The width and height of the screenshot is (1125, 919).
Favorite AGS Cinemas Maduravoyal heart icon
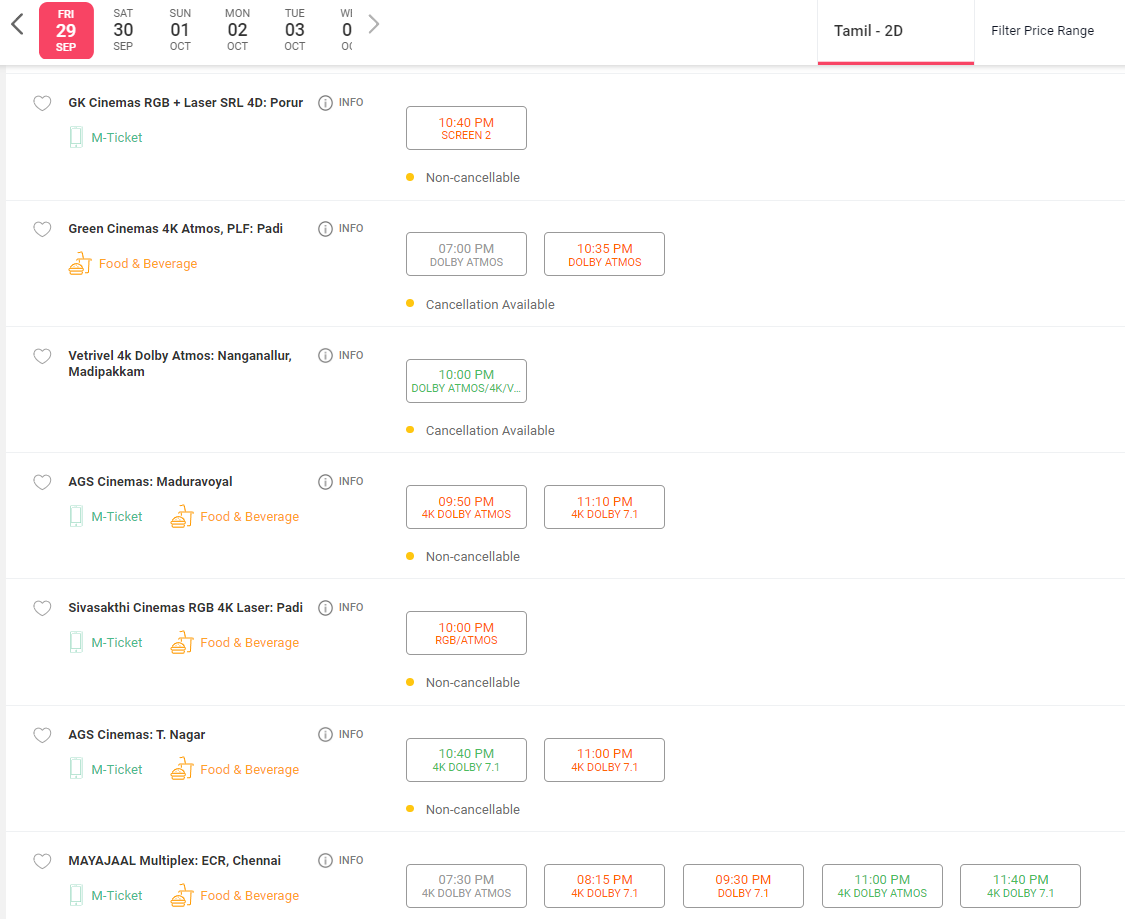click(42, 482)
